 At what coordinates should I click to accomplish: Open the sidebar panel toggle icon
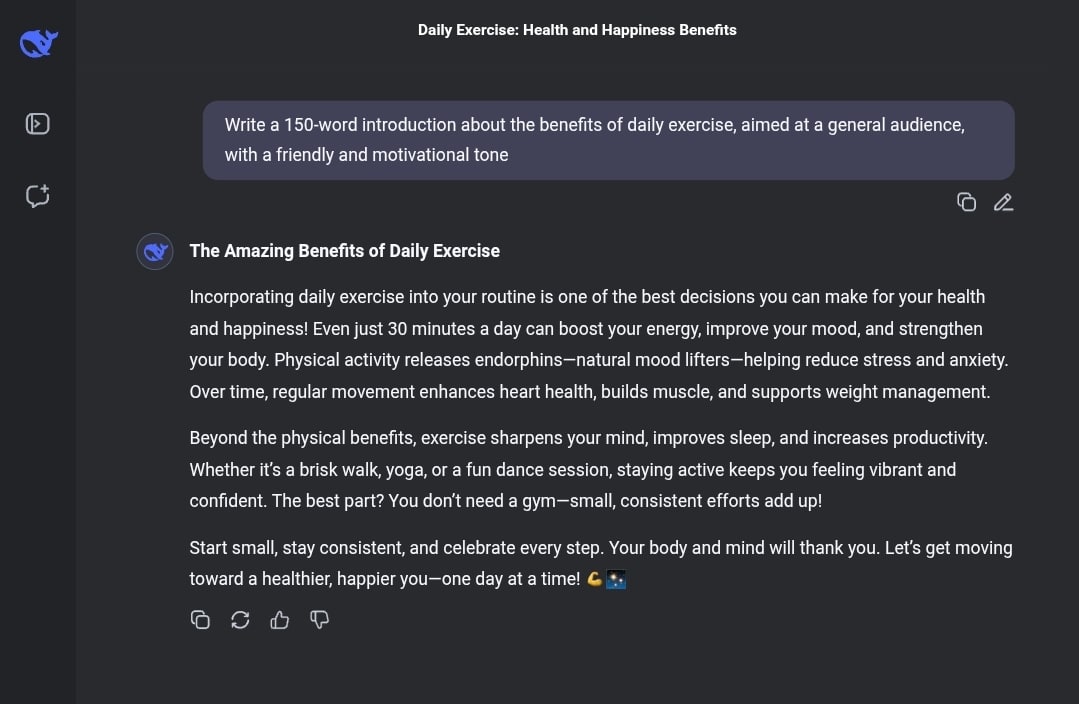[37, 124]
